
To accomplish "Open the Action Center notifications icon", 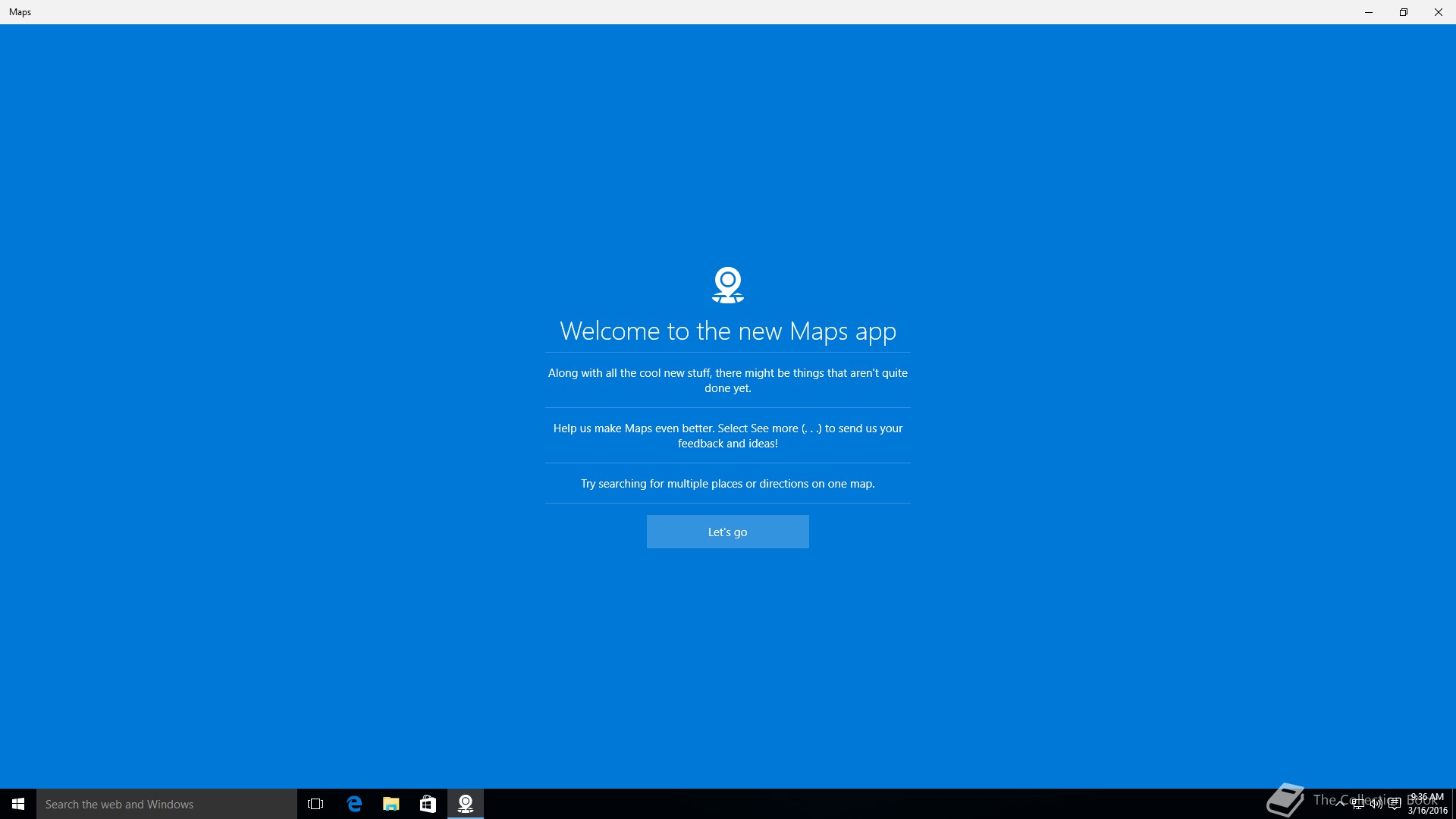I will pyautogui.click(x=1395, y=804).
